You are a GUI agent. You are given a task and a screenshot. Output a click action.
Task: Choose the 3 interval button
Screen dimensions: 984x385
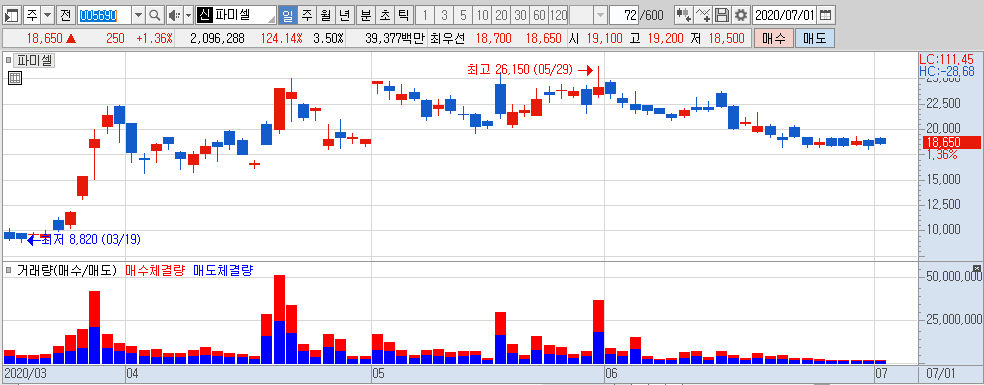[x=444, y=14]
